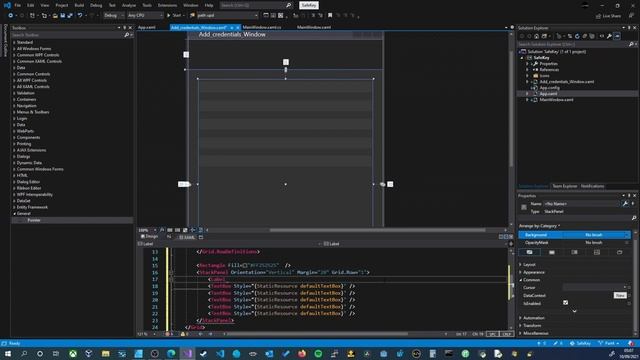This screenshot has width=640, height=360.
Task: Click the Name field in Properties
Action: point(582,203)
